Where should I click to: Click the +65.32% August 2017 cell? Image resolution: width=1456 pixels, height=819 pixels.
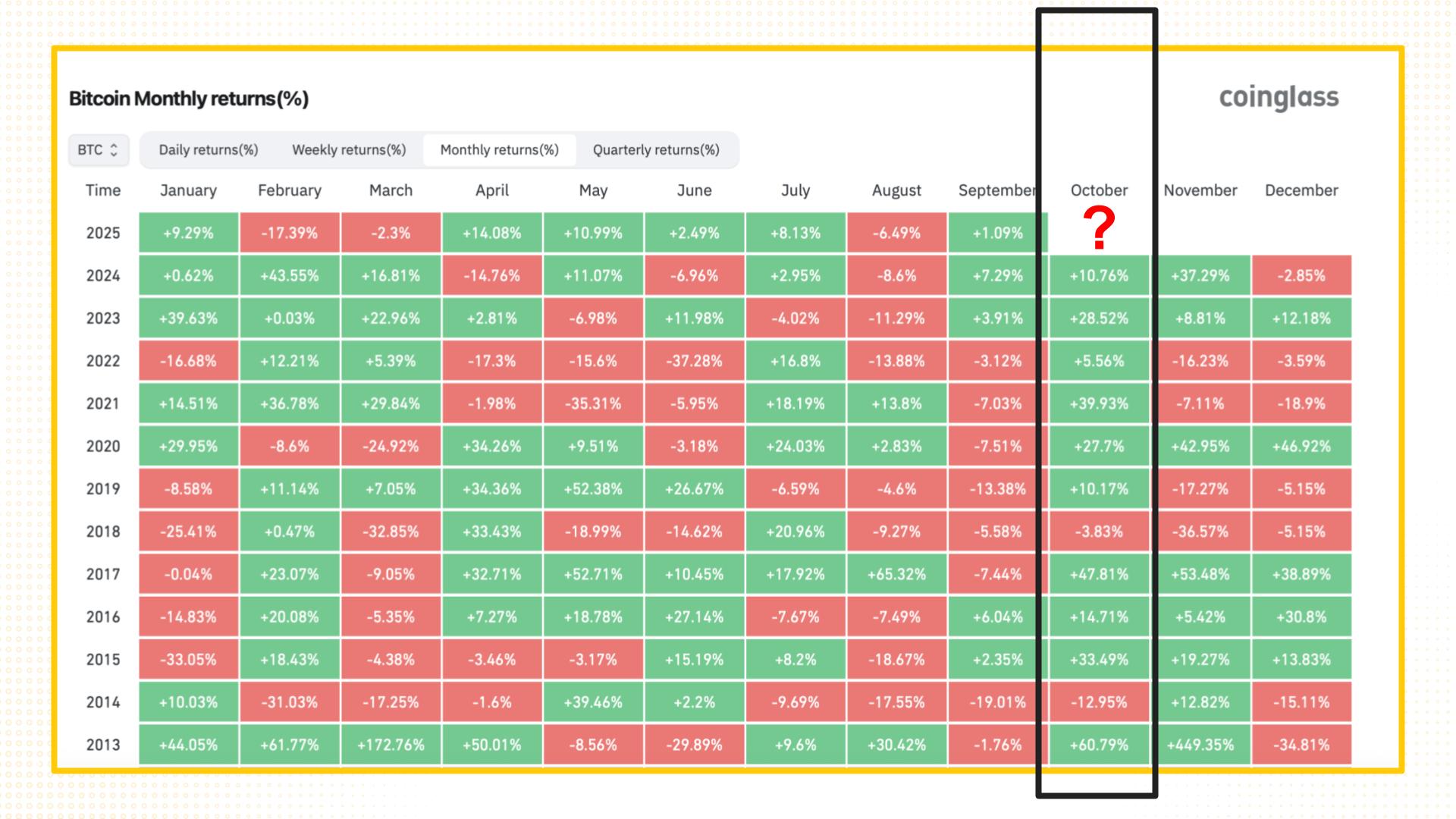[896, 574]
